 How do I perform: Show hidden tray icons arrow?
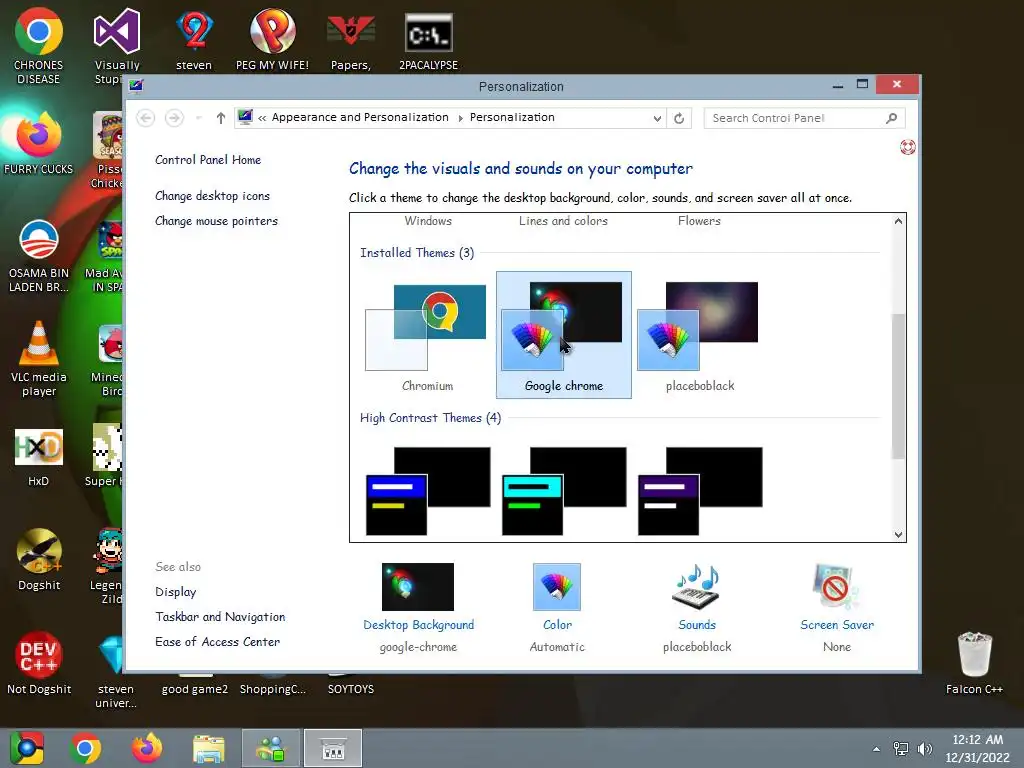(876, 749)
